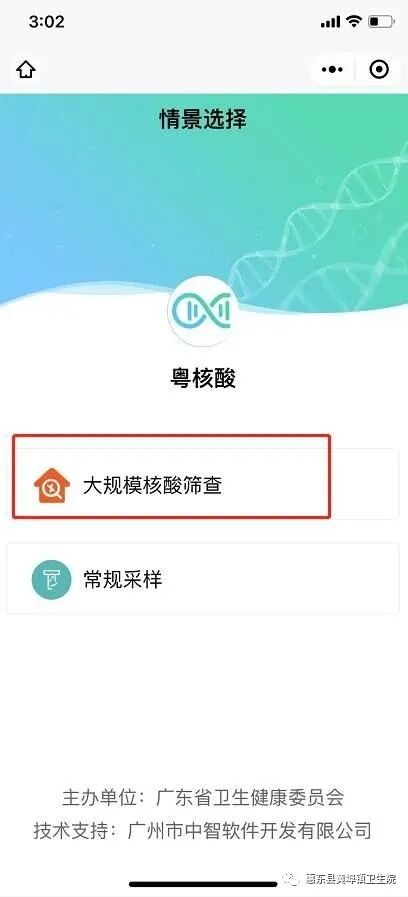Select 常规采样 option
This screenshot has height=897, width=408.
[203, 578]
